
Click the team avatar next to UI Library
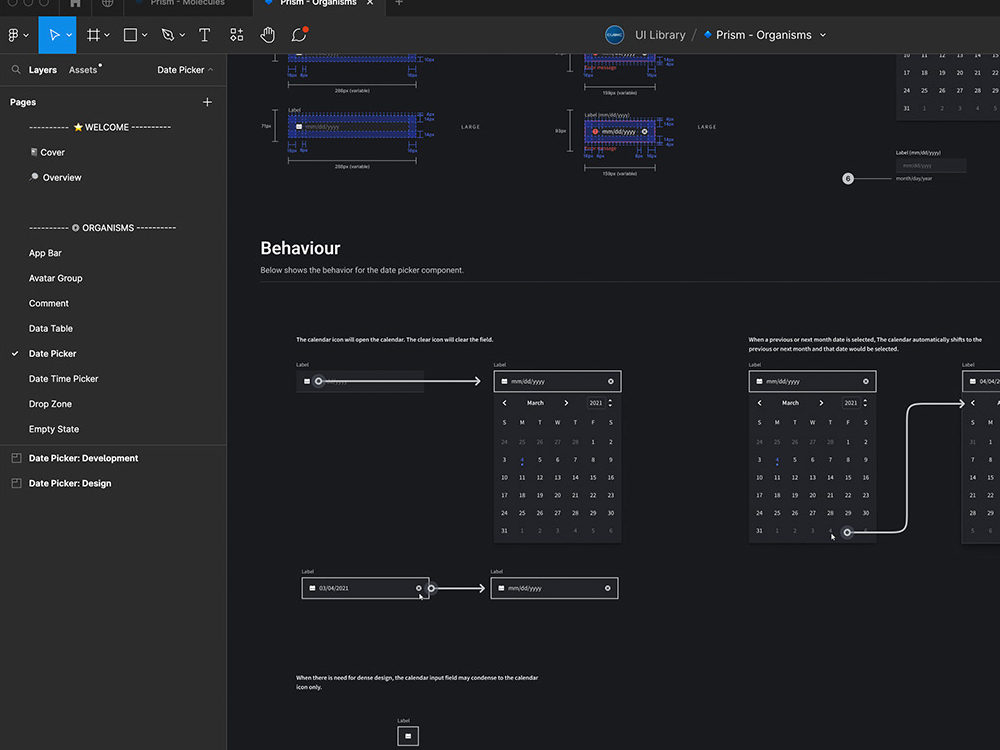pos(614,35)
